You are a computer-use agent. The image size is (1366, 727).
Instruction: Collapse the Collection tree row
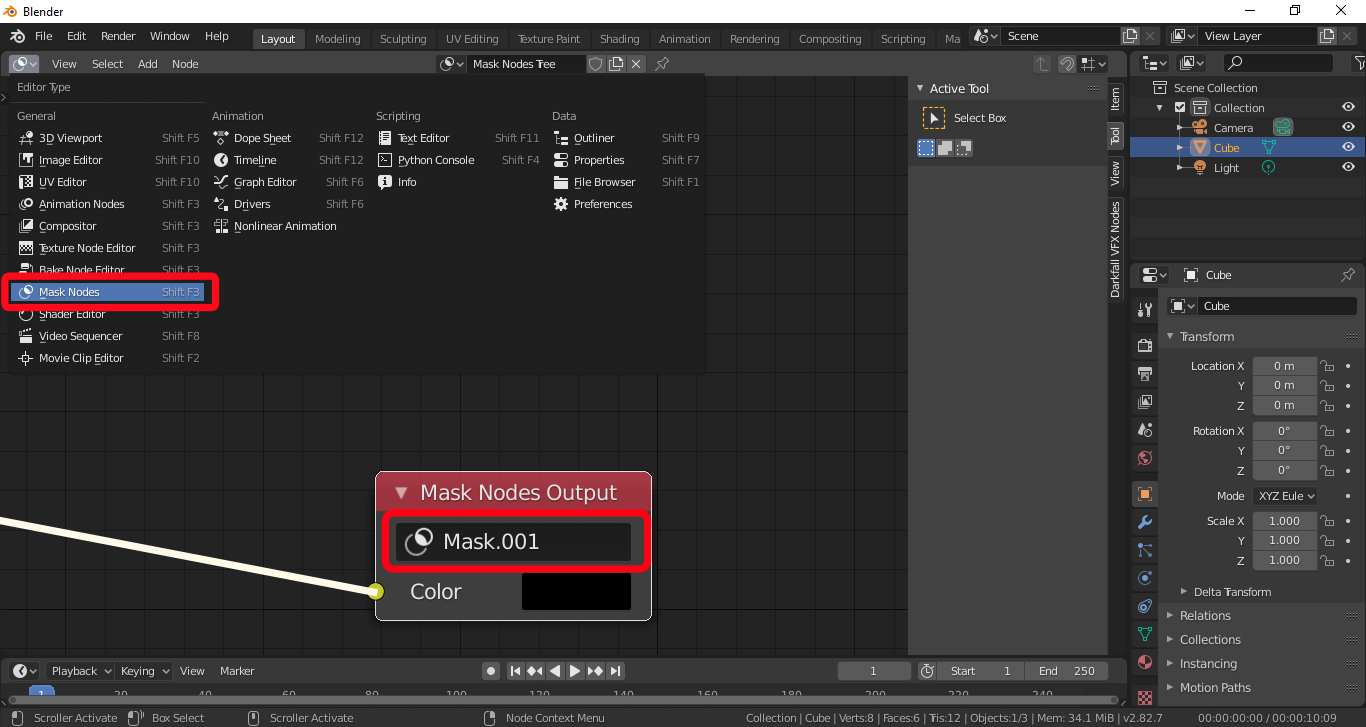tap(1160, 108)
